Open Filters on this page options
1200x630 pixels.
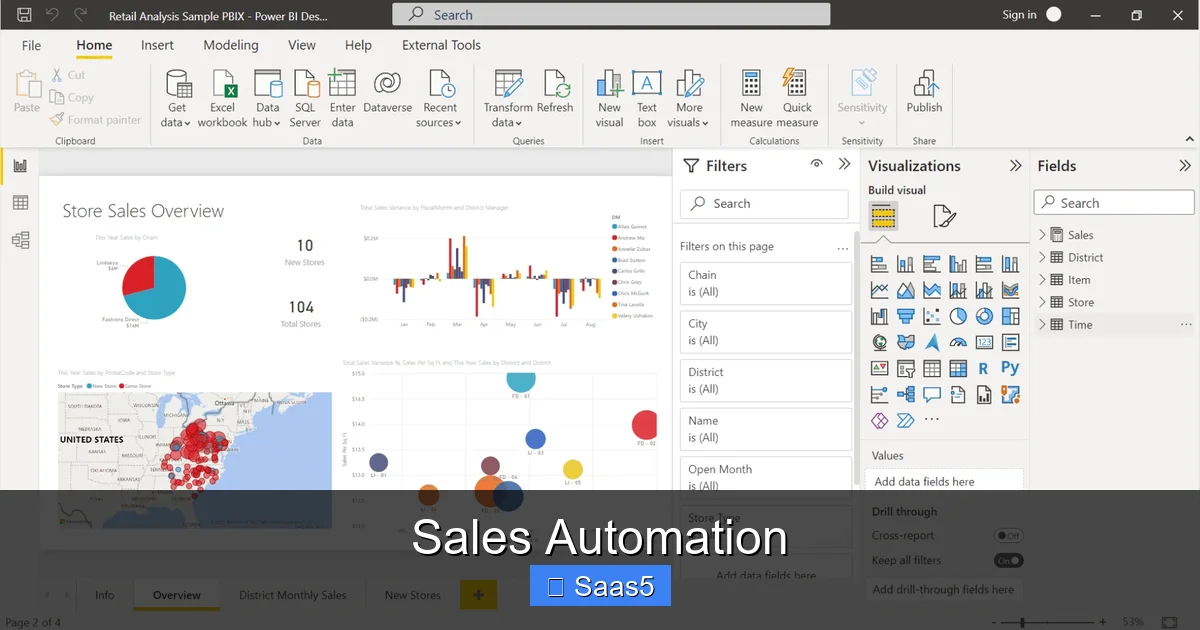(843, 247)
